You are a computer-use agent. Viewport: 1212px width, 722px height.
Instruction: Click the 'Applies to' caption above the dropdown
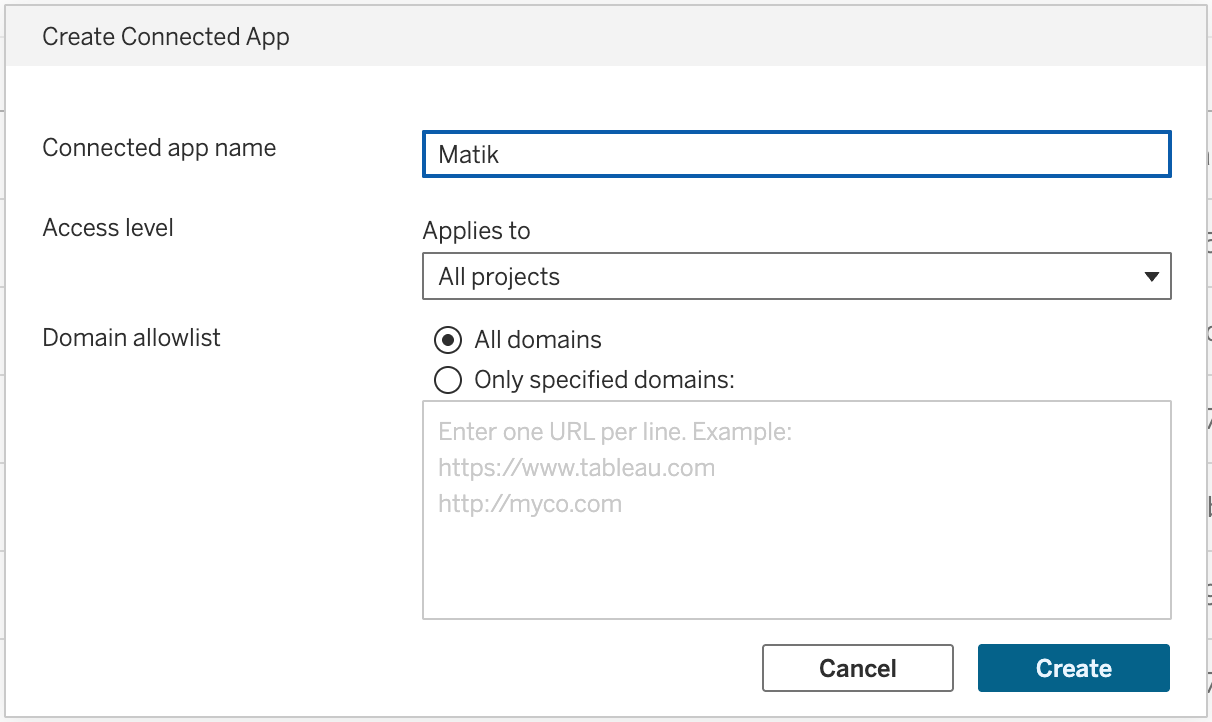click(x=476, y=231)
